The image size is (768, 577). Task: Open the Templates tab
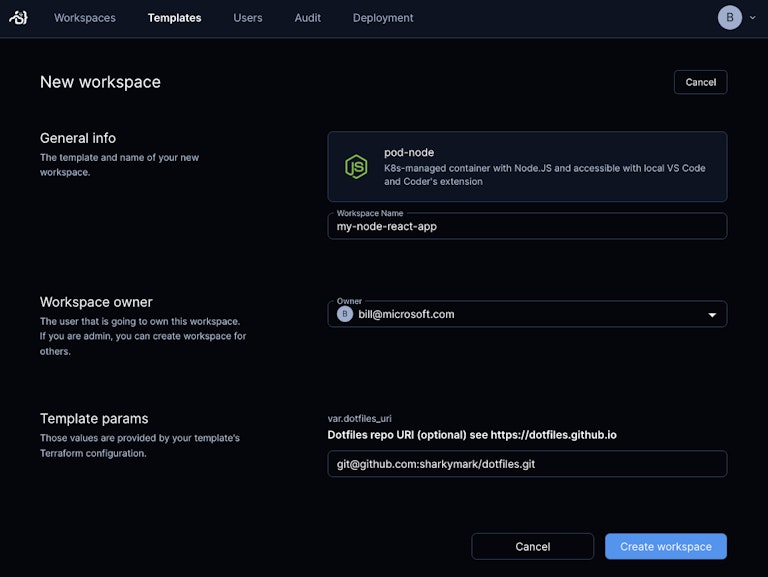[174, 18]
